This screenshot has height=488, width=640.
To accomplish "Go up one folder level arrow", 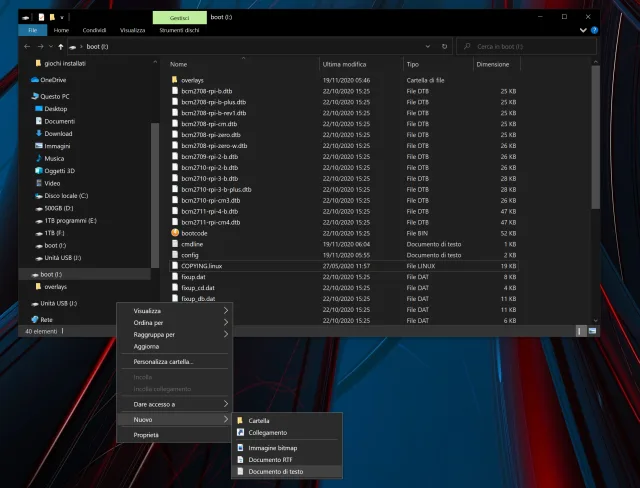I will 60,47.
